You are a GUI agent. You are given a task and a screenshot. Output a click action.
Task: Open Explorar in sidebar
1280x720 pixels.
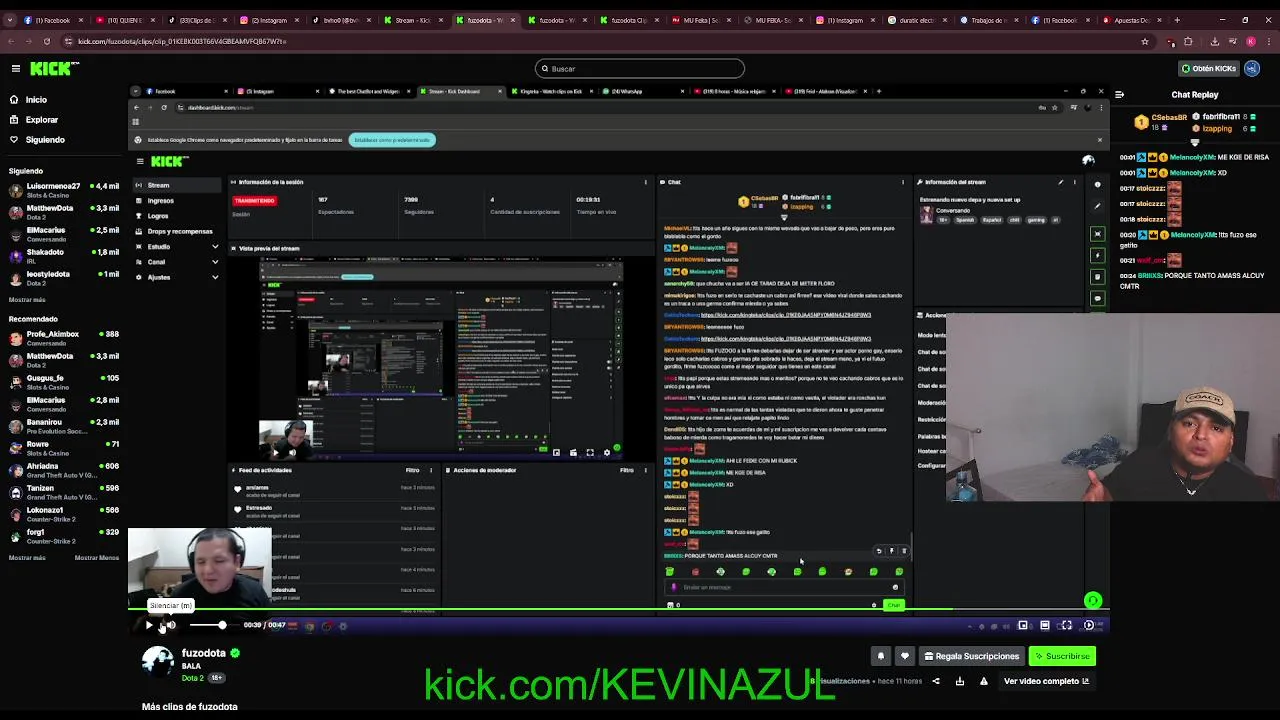40,120
